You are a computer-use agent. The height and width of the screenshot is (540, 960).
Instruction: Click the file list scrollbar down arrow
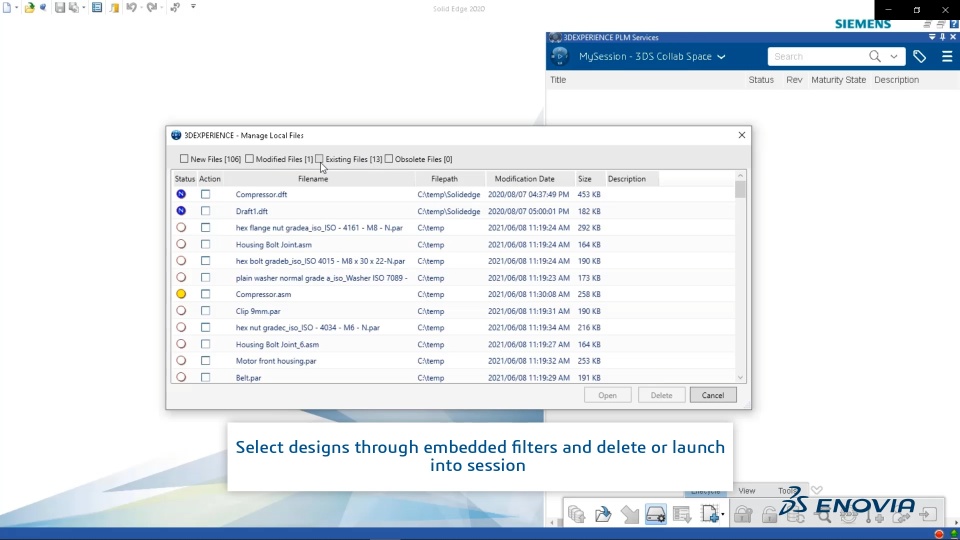[740, 378]
